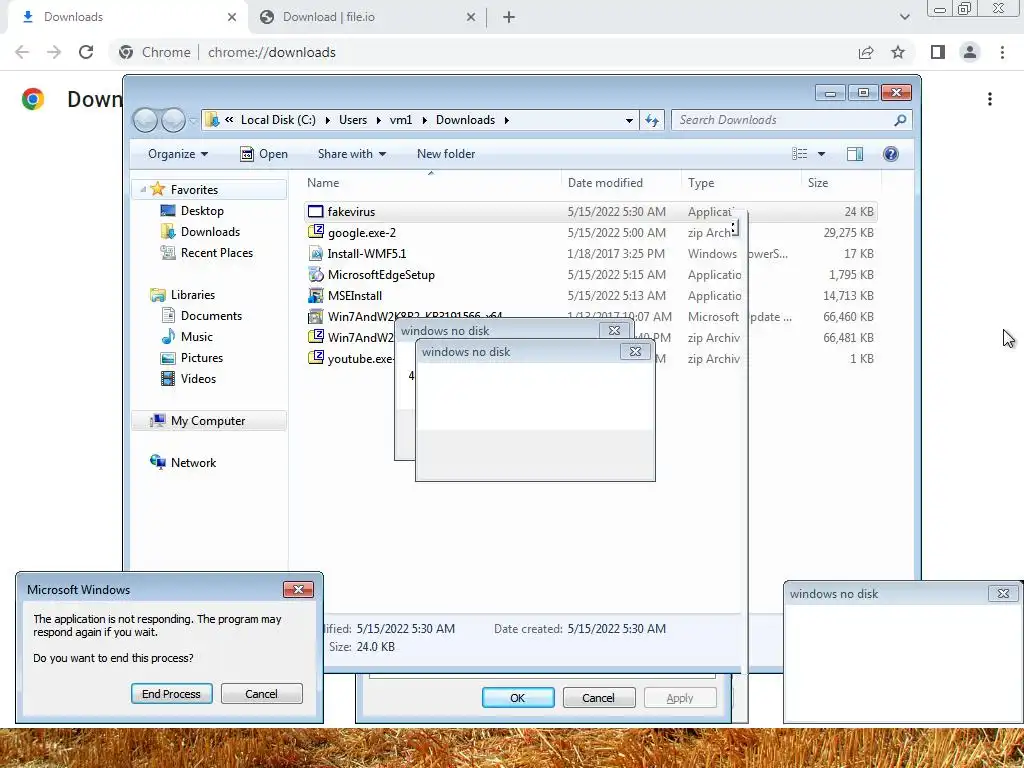
Task: Click Open in Explorer toolbar
Action: [x=264, y=154]
